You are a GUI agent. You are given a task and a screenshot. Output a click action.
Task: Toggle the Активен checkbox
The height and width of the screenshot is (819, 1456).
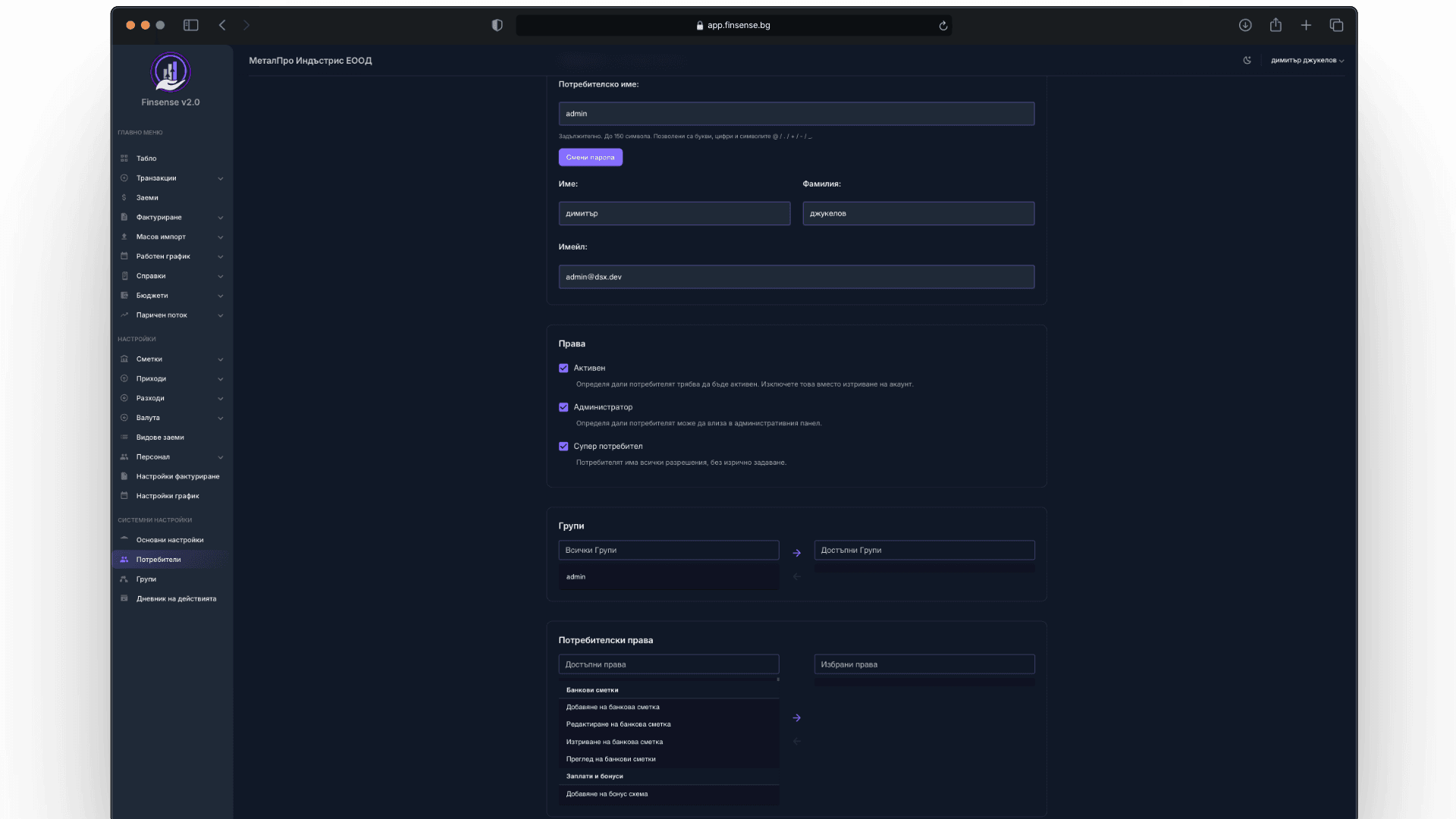click(x=563, y=369)
